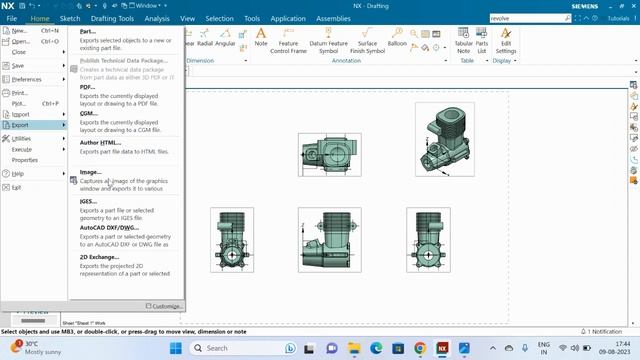Viewport: 640px width, 360px height.
Task: Launch Google Chrome from the taskbar
Action: click(420, 348)
